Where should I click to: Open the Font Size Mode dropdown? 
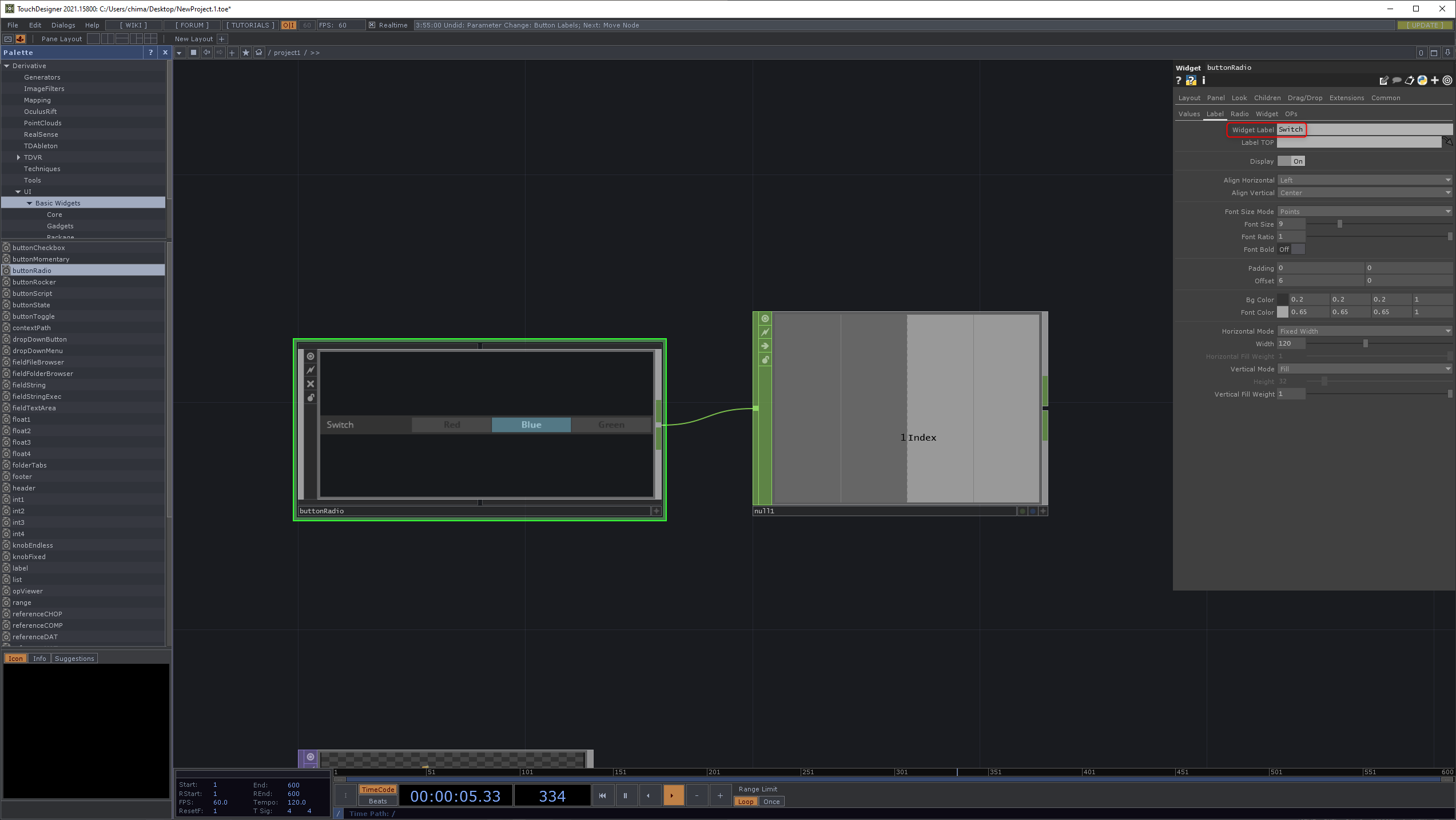(1364, 212)
